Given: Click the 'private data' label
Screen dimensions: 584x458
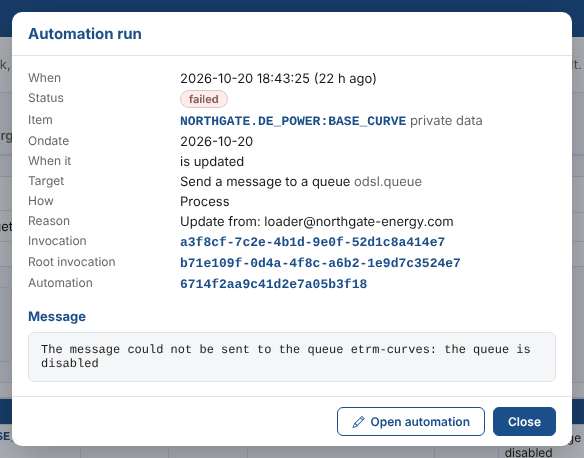Looking at the screenshot, I should point(446,121).
